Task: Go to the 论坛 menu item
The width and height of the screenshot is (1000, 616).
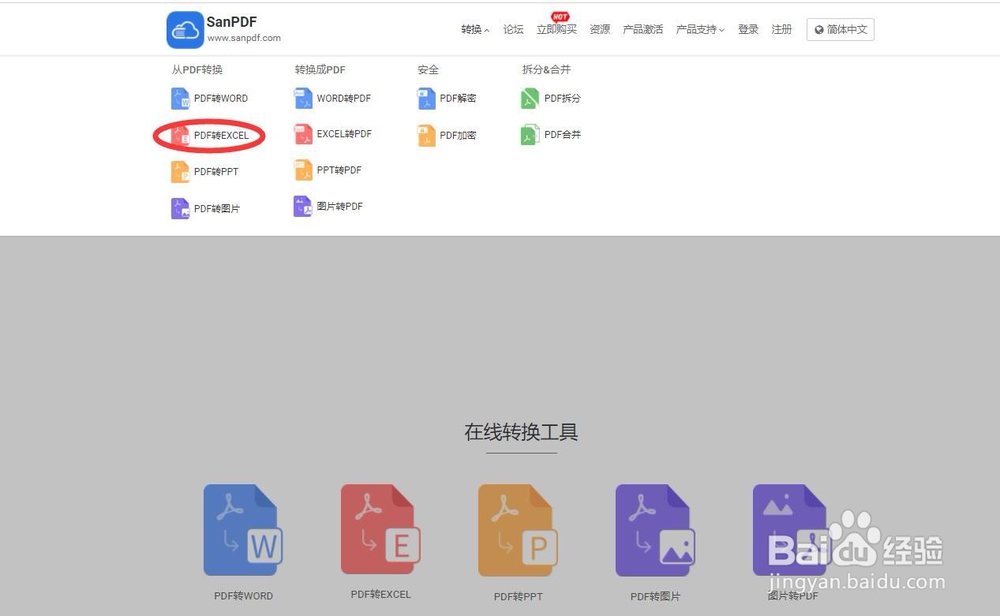Action: point(513,29)
